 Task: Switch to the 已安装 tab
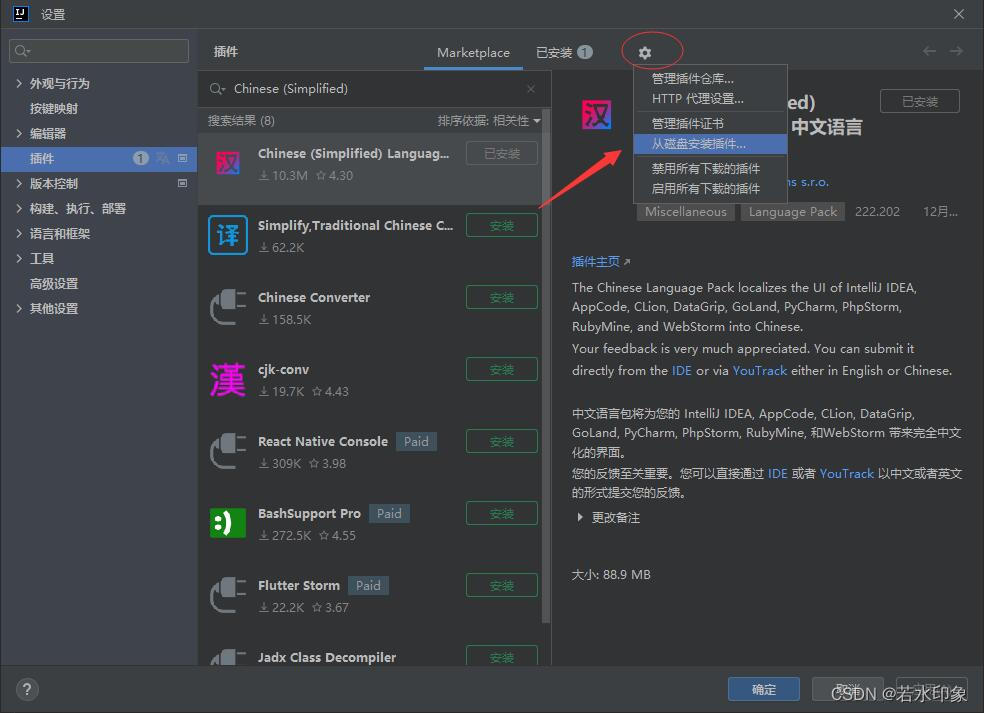pyautogui.click(x=564, y=53)
